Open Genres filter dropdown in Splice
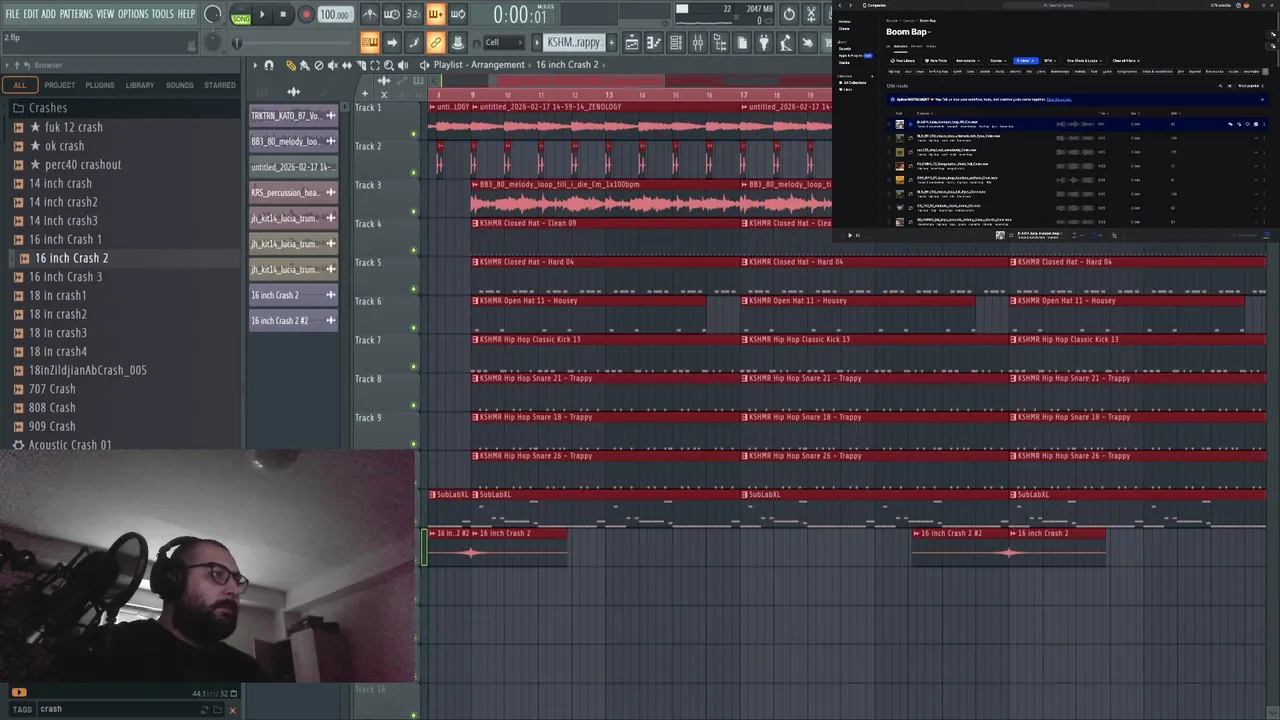Image resolution: width=1280 pixels, height=720 pixels. point(997,60)
